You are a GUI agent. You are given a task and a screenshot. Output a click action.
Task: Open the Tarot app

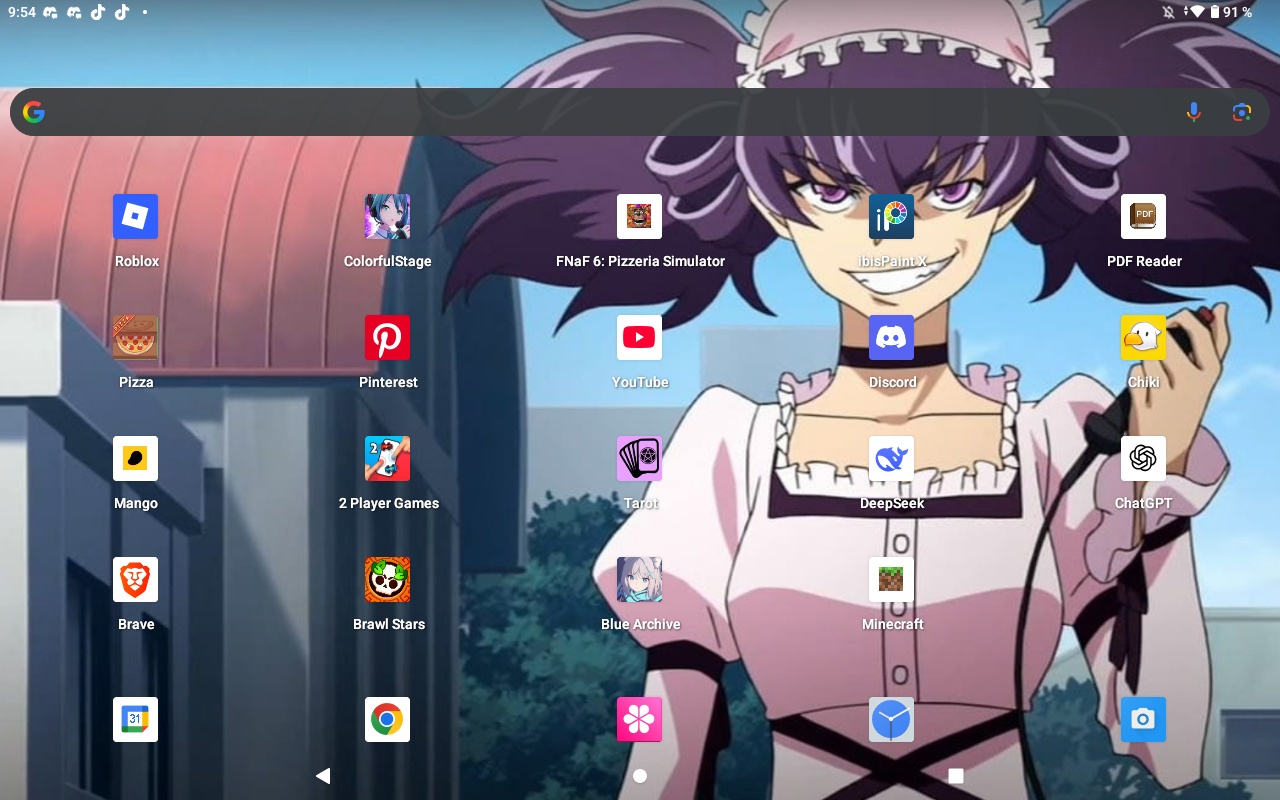(x=639, y=459)
